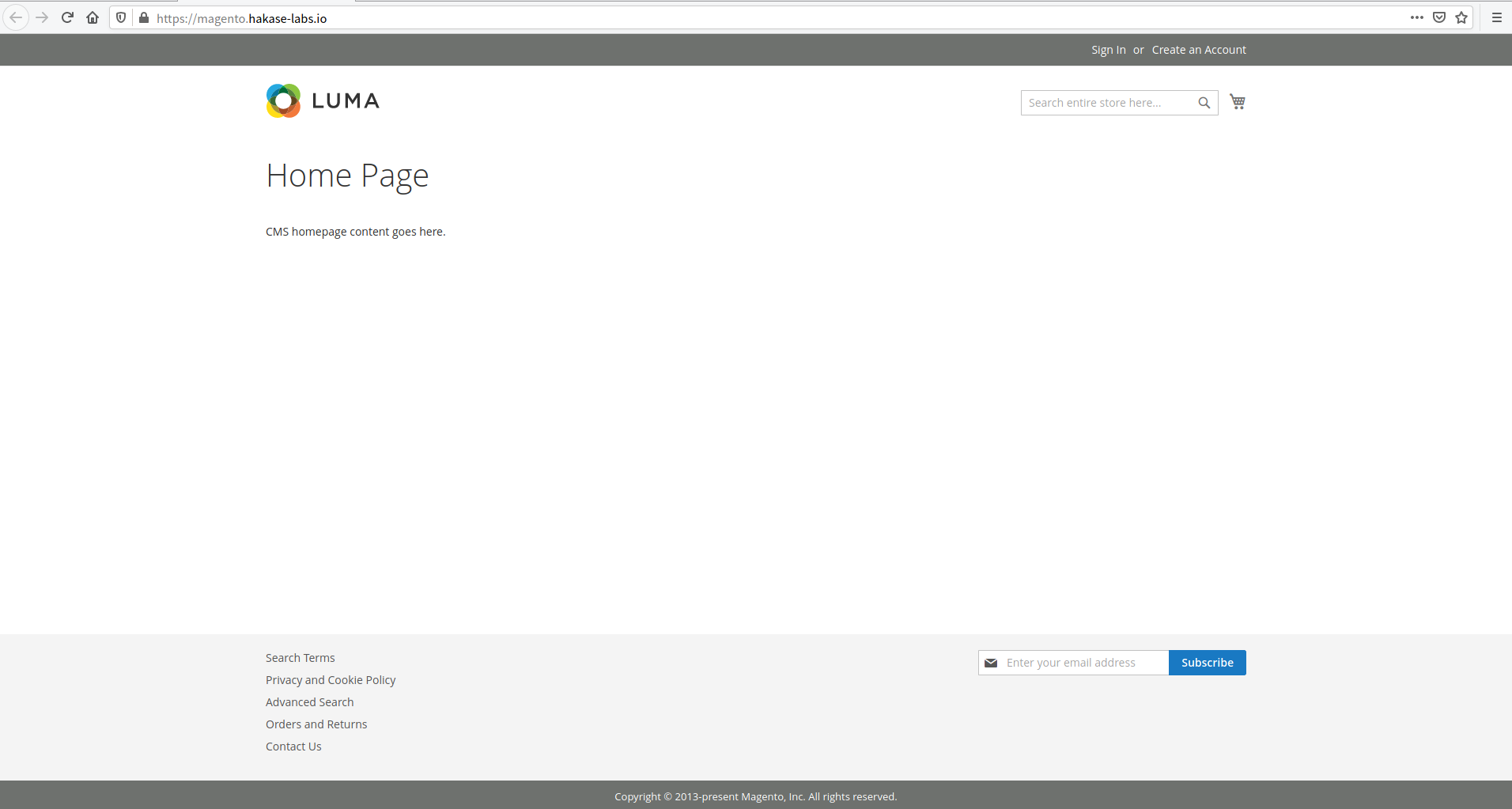Save page to Pocket icon

tap(1439, 17)
